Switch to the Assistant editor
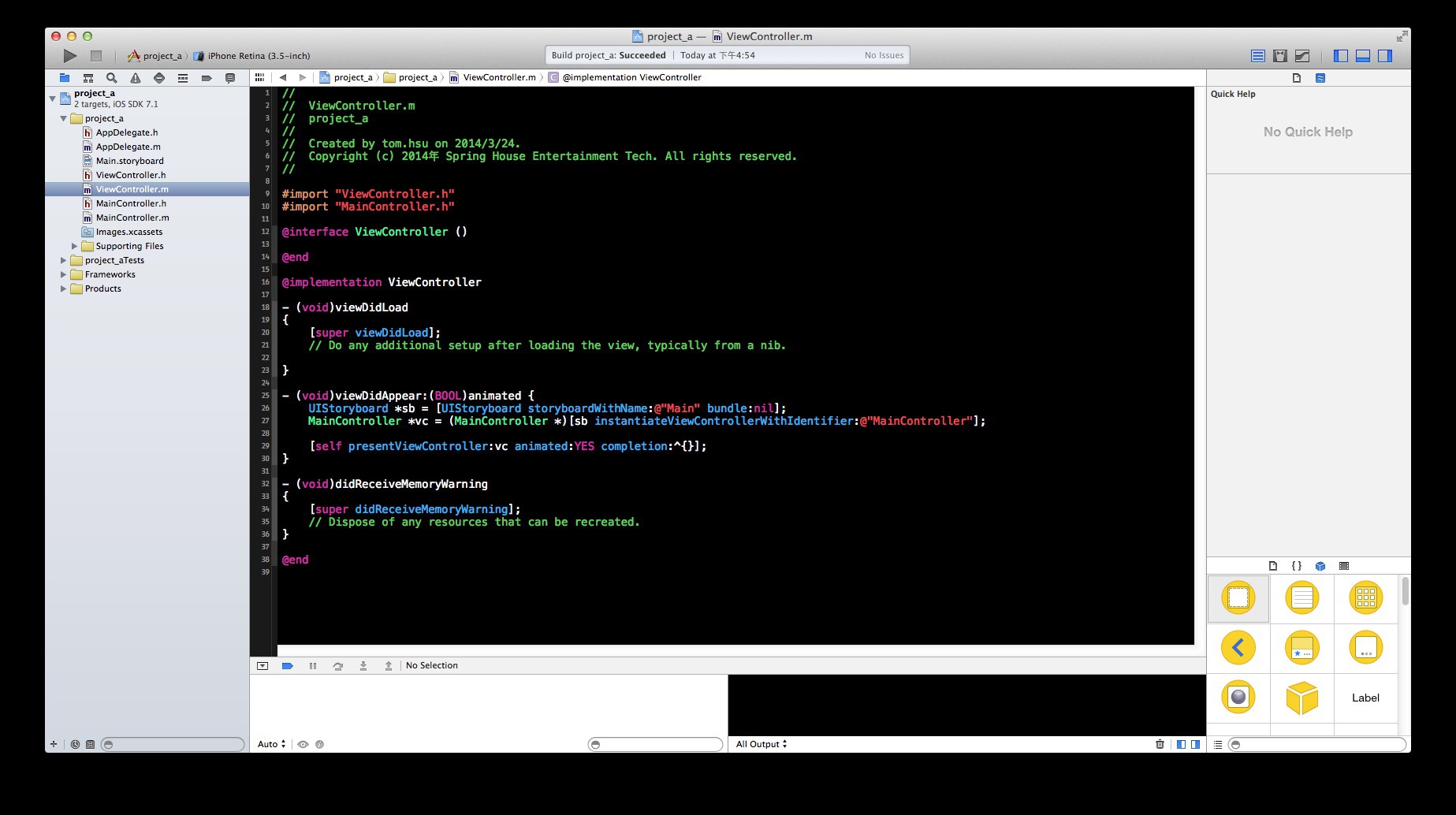1456x815 pixels. click(x=1280, y=56)
